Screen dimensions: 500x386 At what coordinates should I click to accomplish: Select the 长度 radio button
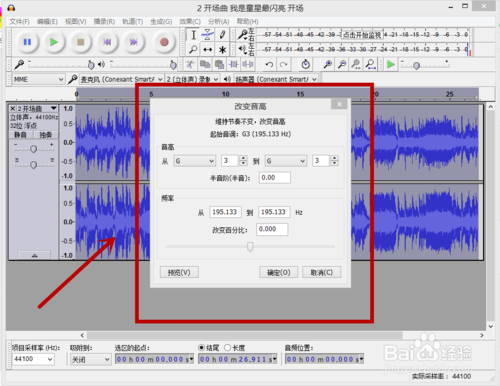point(227,348)
